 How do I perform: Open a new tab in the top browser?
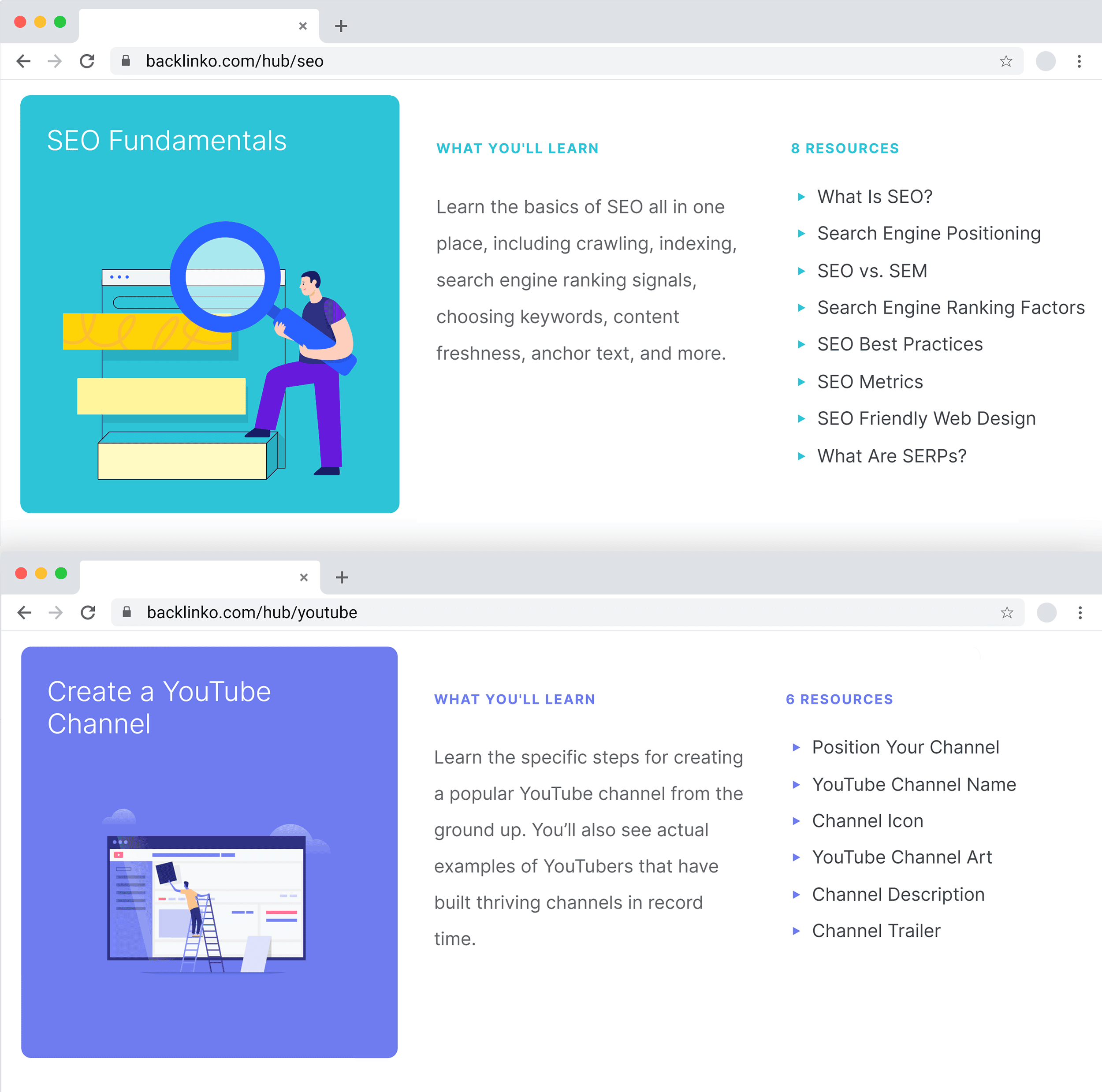[341, 26]
